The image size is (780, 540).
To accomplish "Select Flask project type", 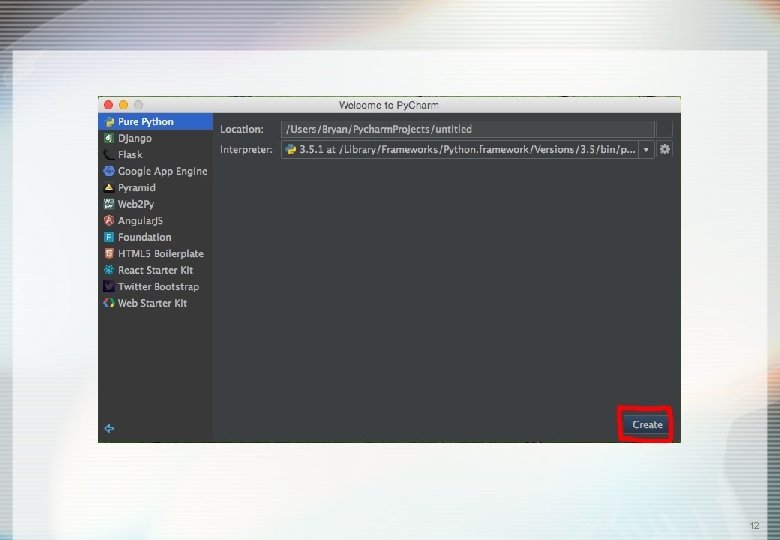I will pyautogui.click(x=156, y=155).
